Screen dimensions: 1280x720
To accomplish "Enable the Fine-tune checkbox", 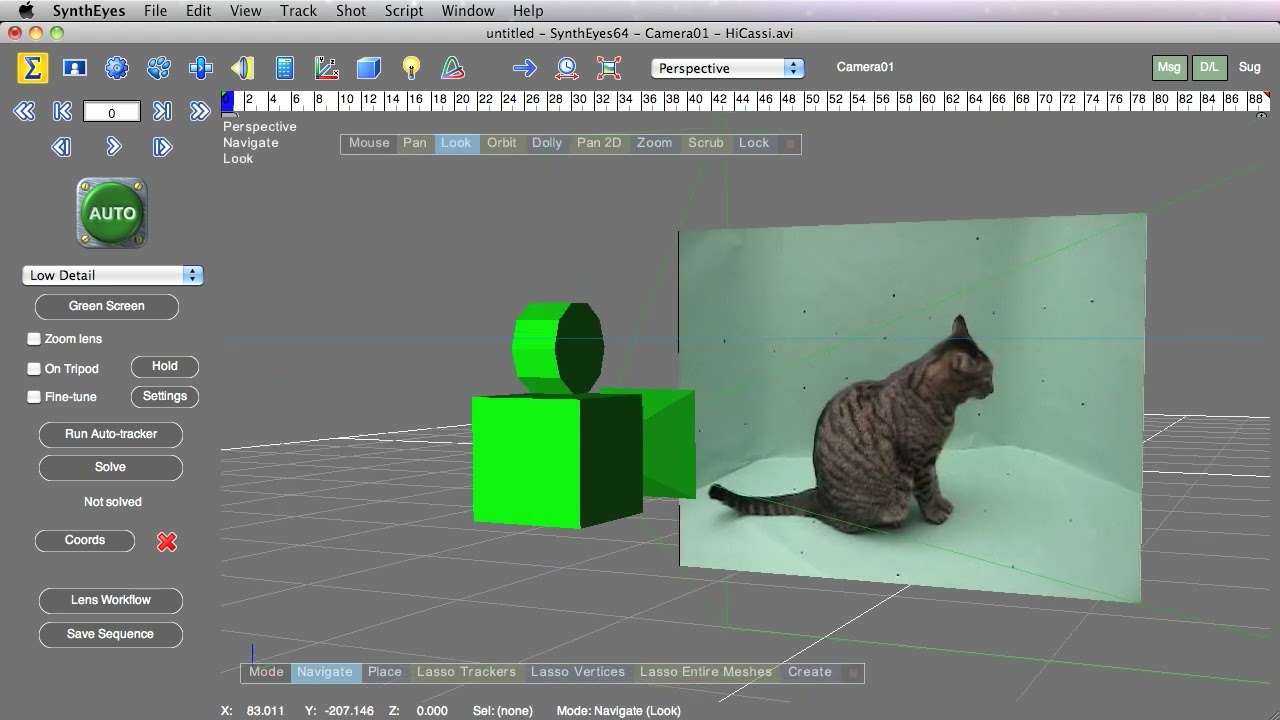I will tap(34, 397).
